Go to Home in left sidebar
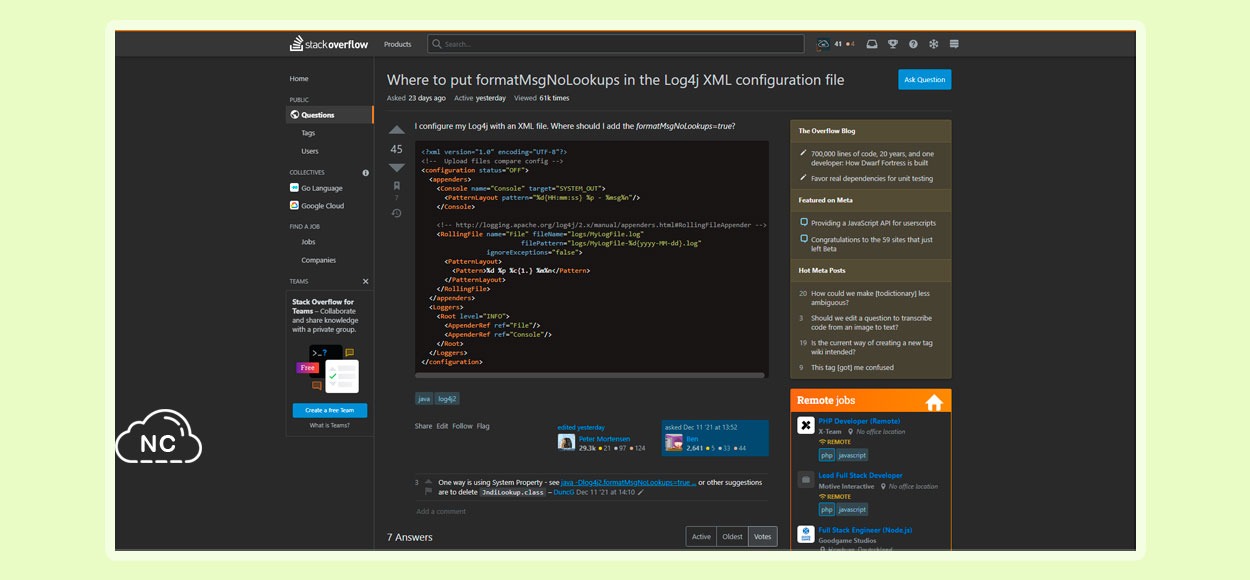 pos(299,79)
